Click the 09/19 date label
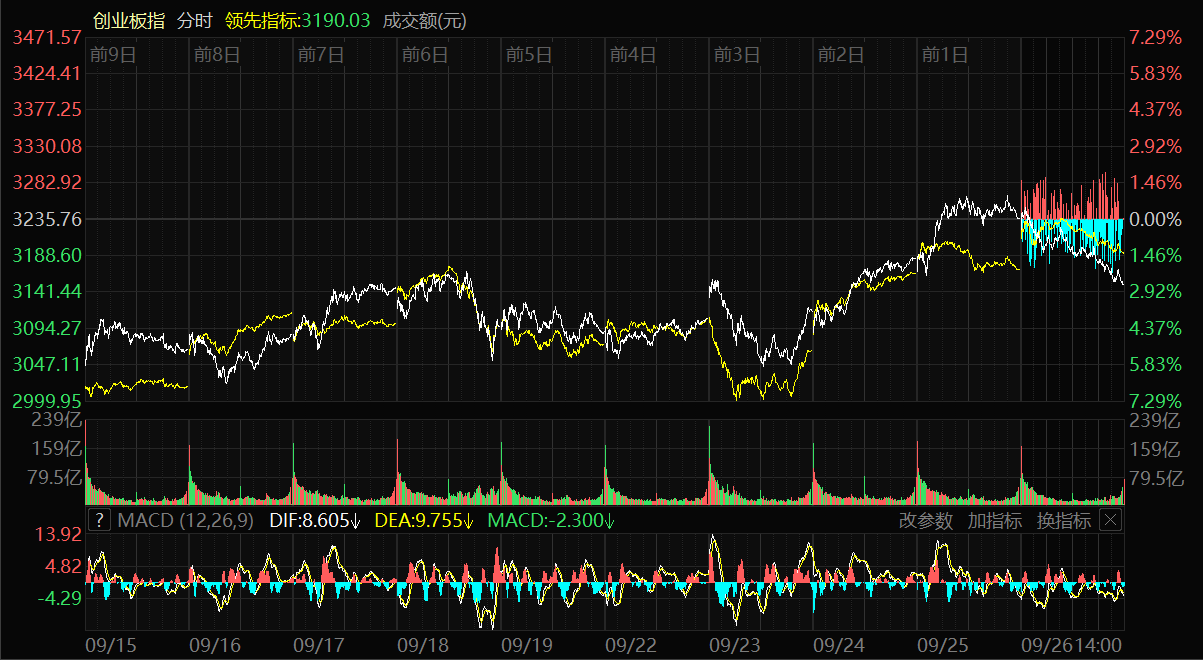Viewport: 1203px width, 660px height. (x=527, y=646)
